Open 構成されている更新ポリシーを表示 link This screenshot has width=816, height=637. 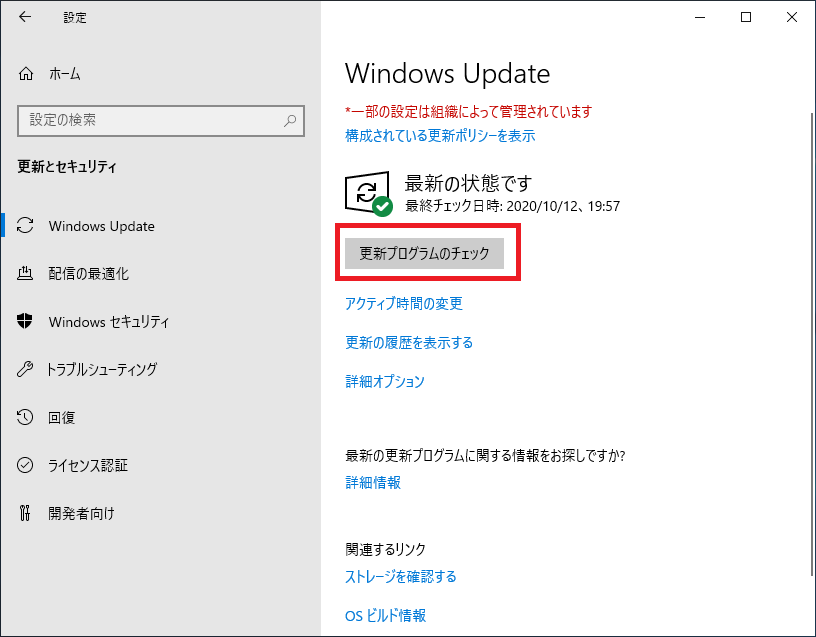[x=440, y=136]
